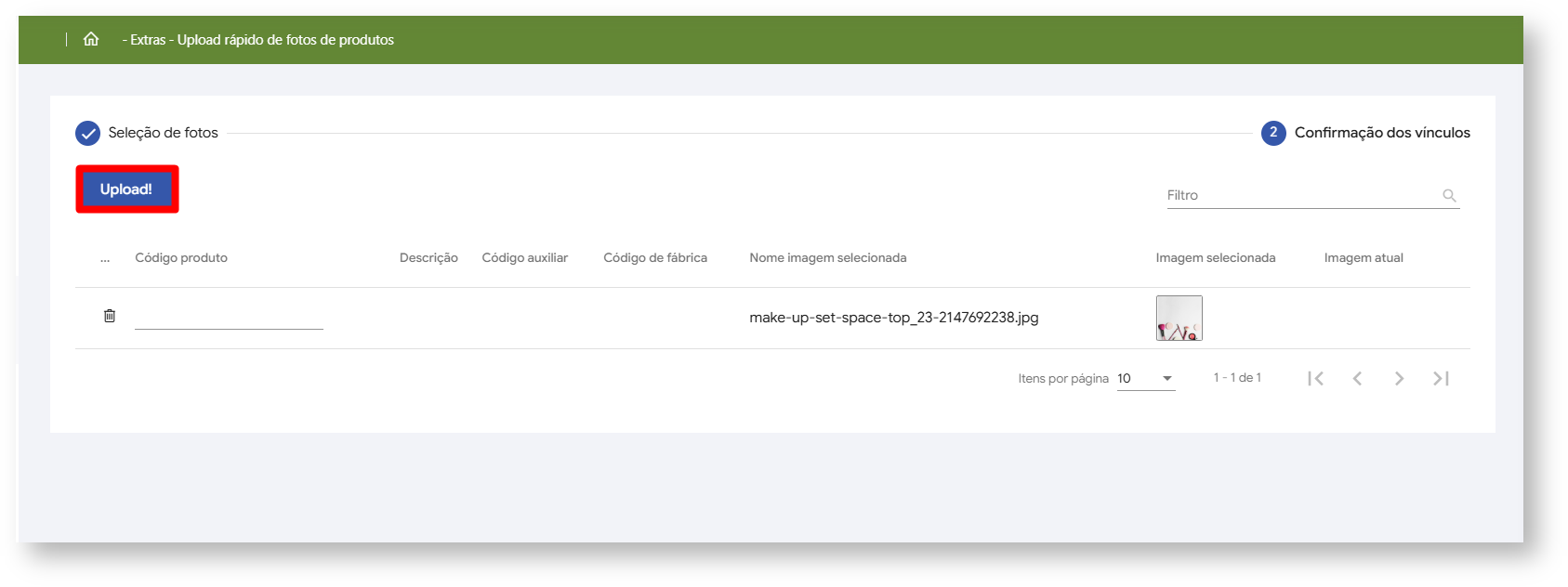Click the Descrição column header

tap(428, 257)
